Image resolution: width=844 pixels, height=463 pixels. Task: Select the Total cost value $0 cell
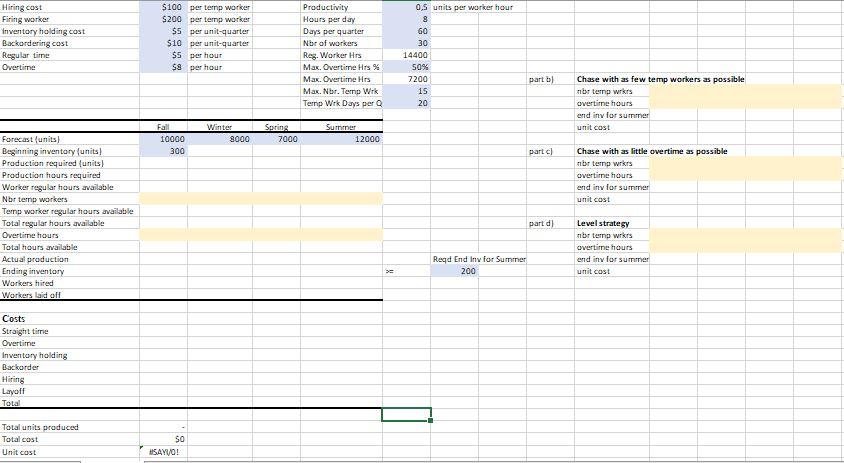pyautogui.click(x=164, y=439)
